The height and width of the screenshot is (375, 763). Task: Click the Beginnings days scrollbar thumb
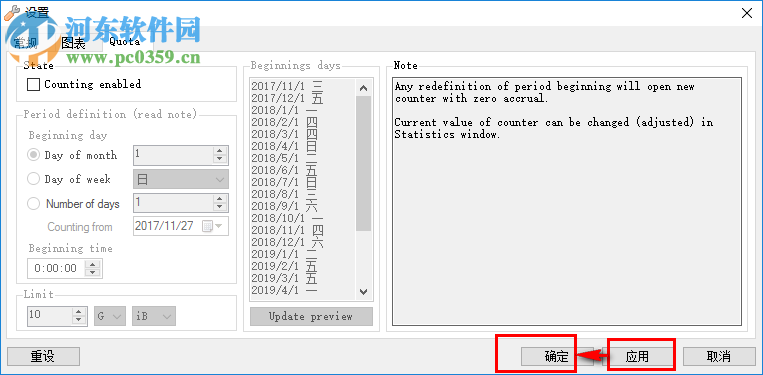363,163
